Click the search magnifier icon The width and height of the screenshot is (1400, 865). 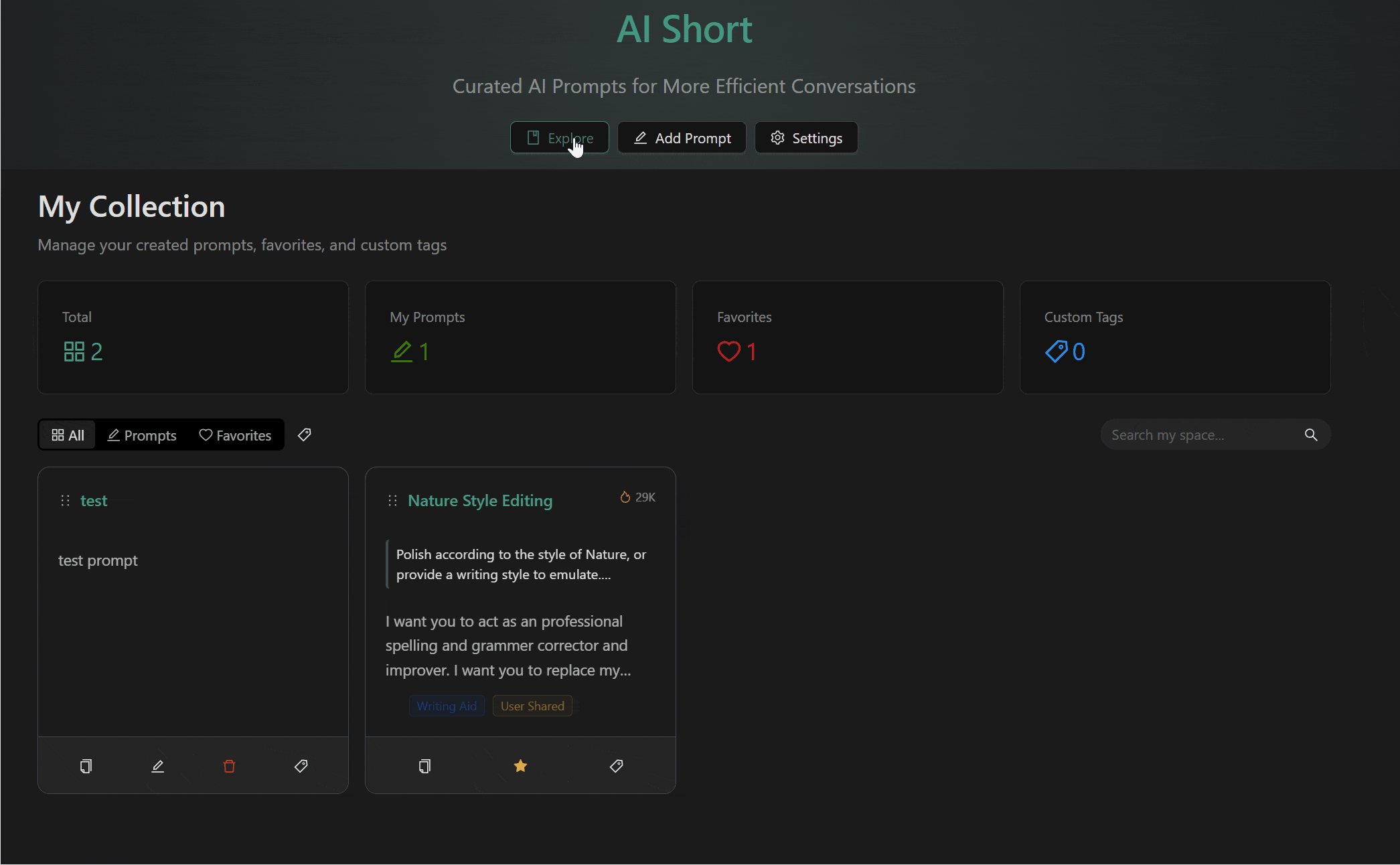(x=1311, y=435)
